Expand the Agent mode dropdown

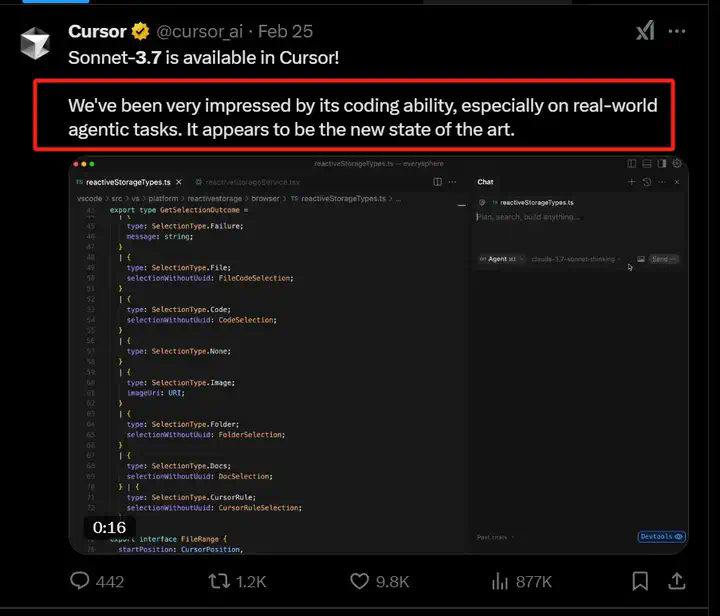pos(501,259)
